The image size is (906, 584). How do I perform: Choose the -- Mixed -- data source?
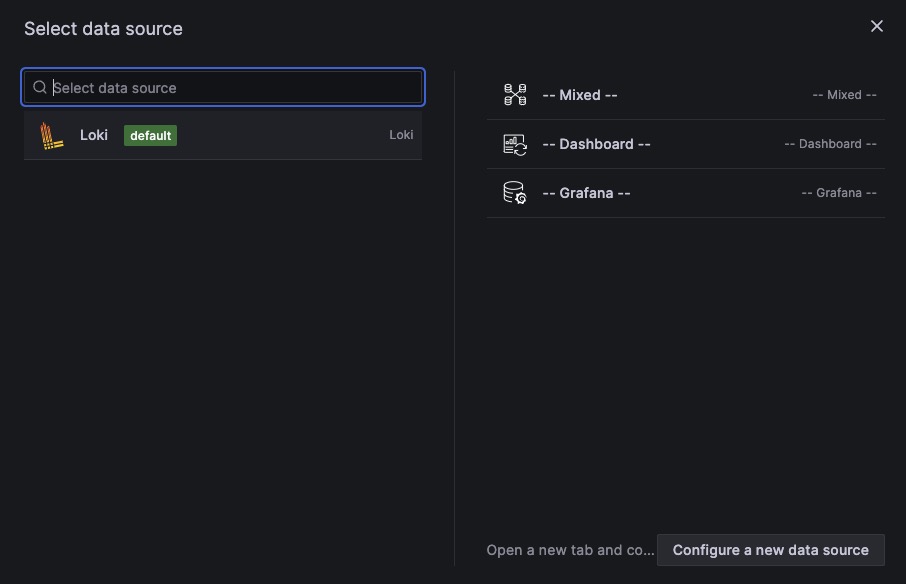tap(686, 94)
